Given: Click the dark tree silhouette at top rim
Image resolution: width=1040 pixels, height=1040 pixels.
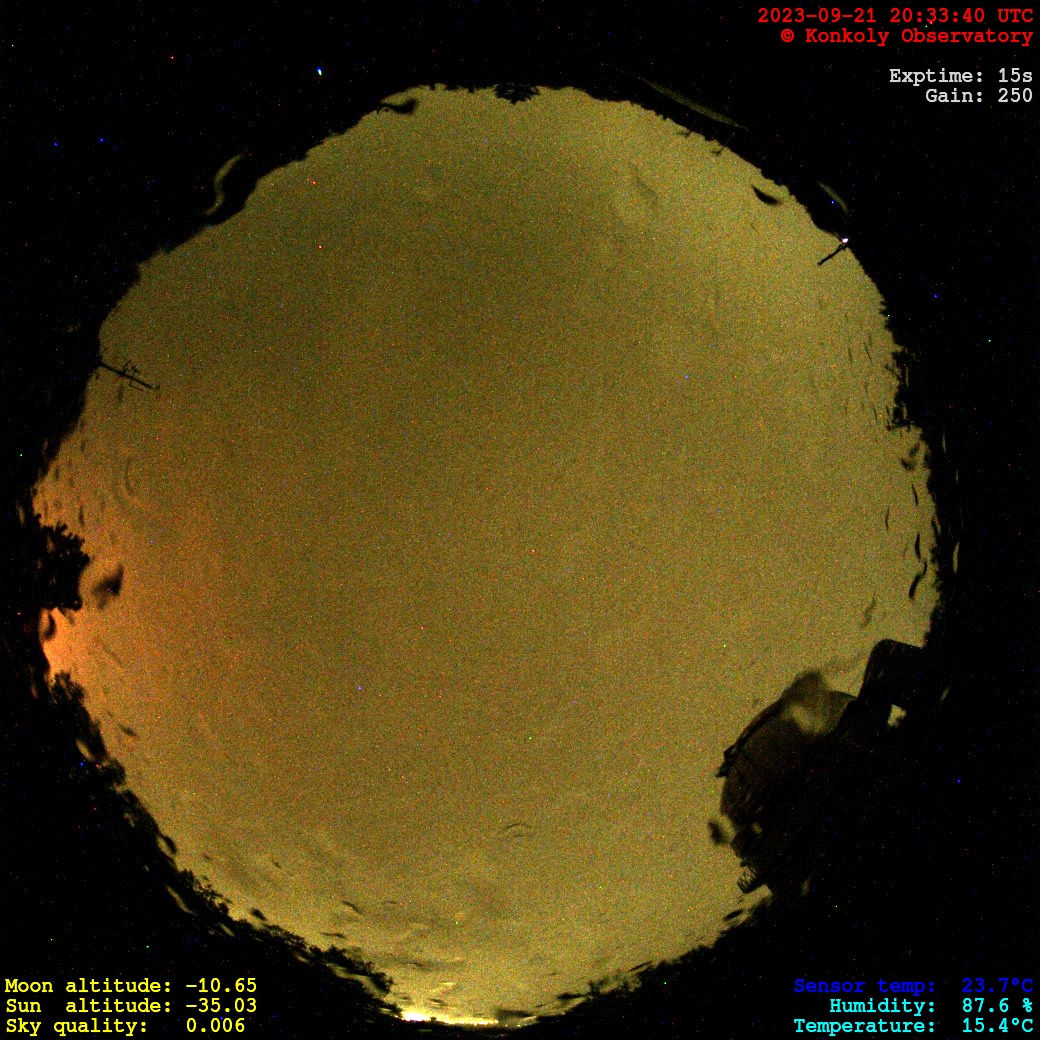Looking at the screenshot, I should (515, 93).
